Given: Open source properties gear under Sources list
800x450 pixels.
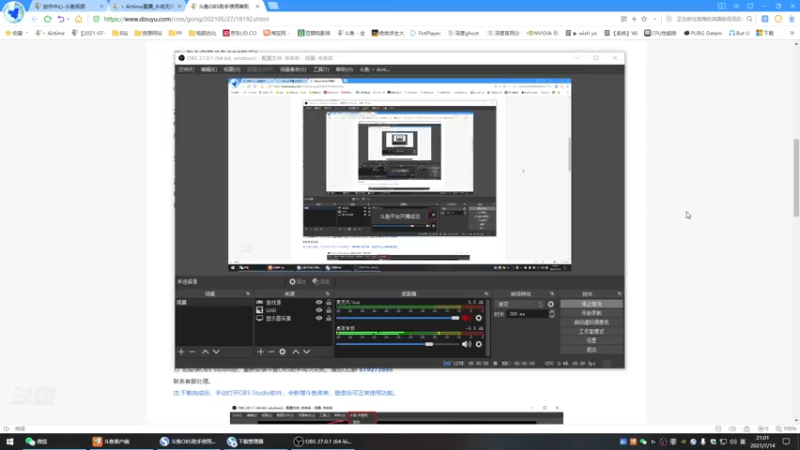Looking at the screenshot, I should [x=283, y=352].
